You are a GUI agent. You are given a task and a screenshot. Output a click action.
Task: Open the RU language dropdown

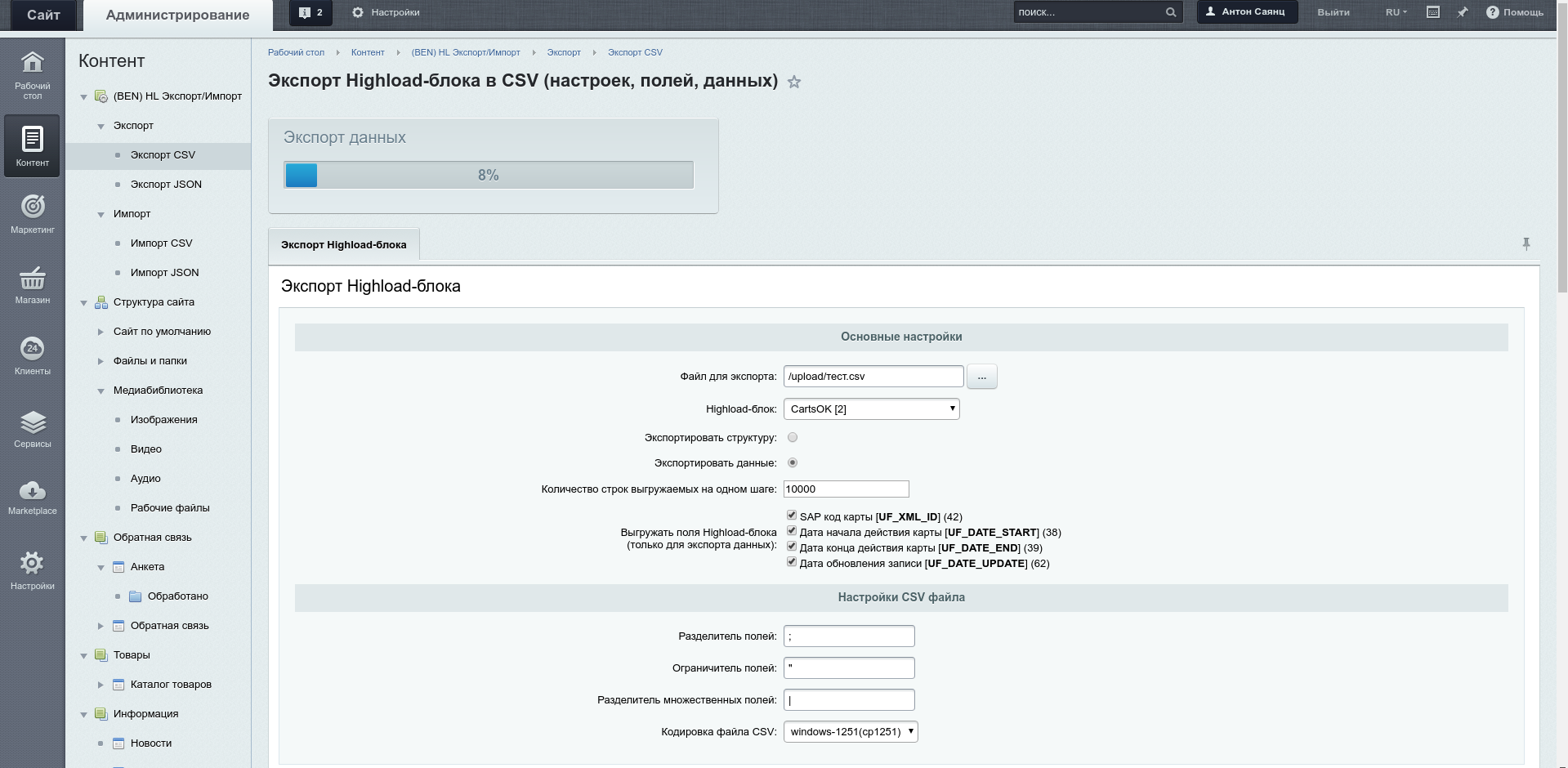[x=1396, y=12]
